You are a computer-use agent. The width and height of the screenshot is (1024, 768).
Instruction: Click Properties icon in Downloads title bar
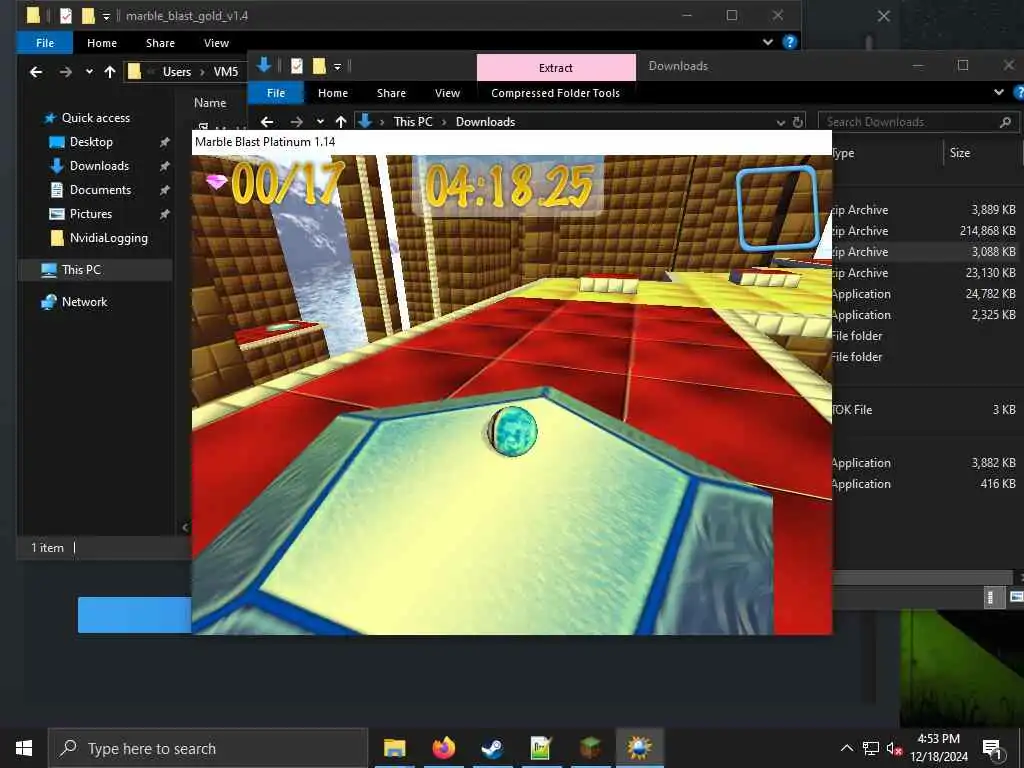point(296,65)
